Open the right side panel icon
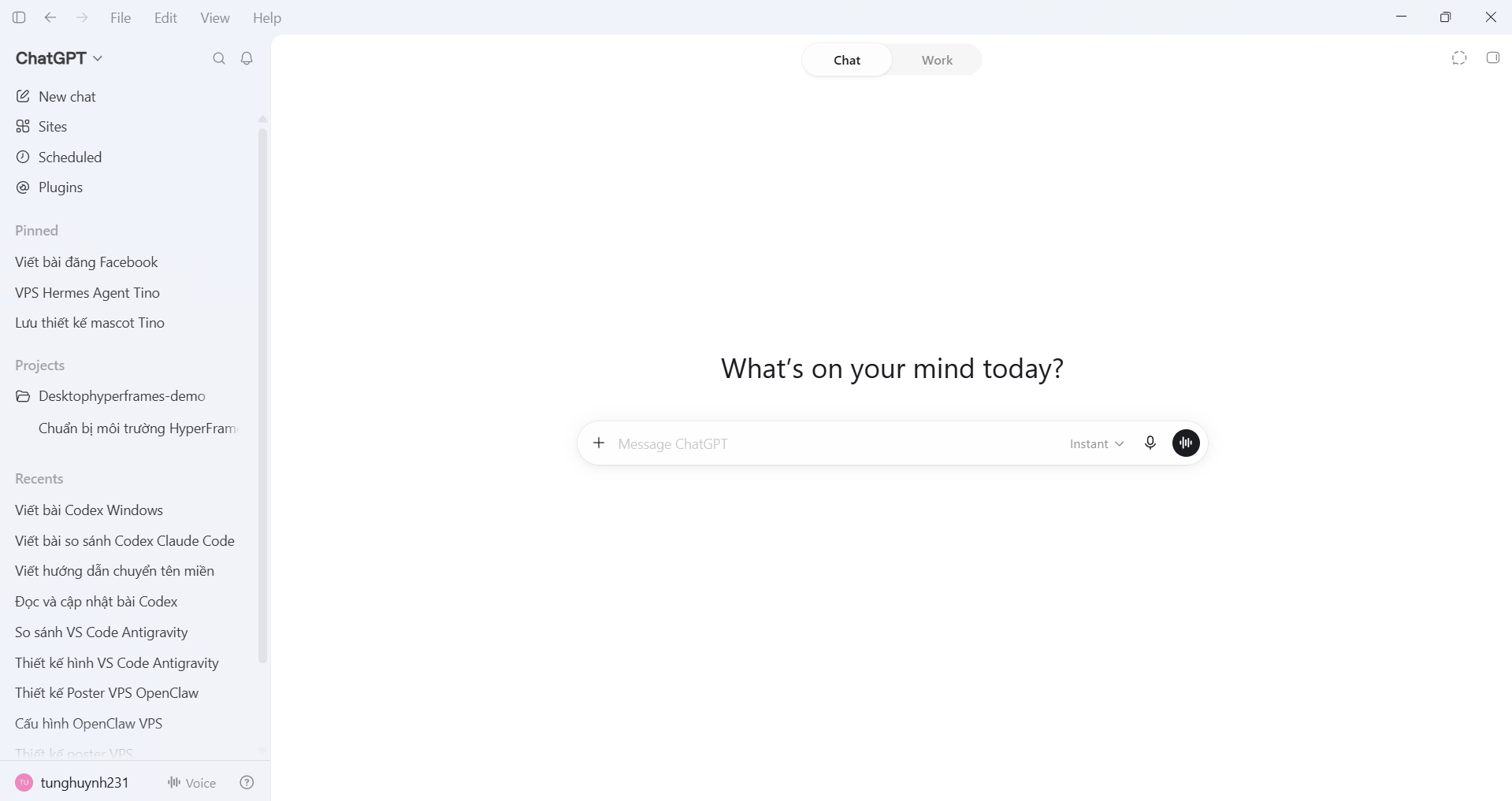This screenshot has height=801, width=1512. [x=1493, y=57]
